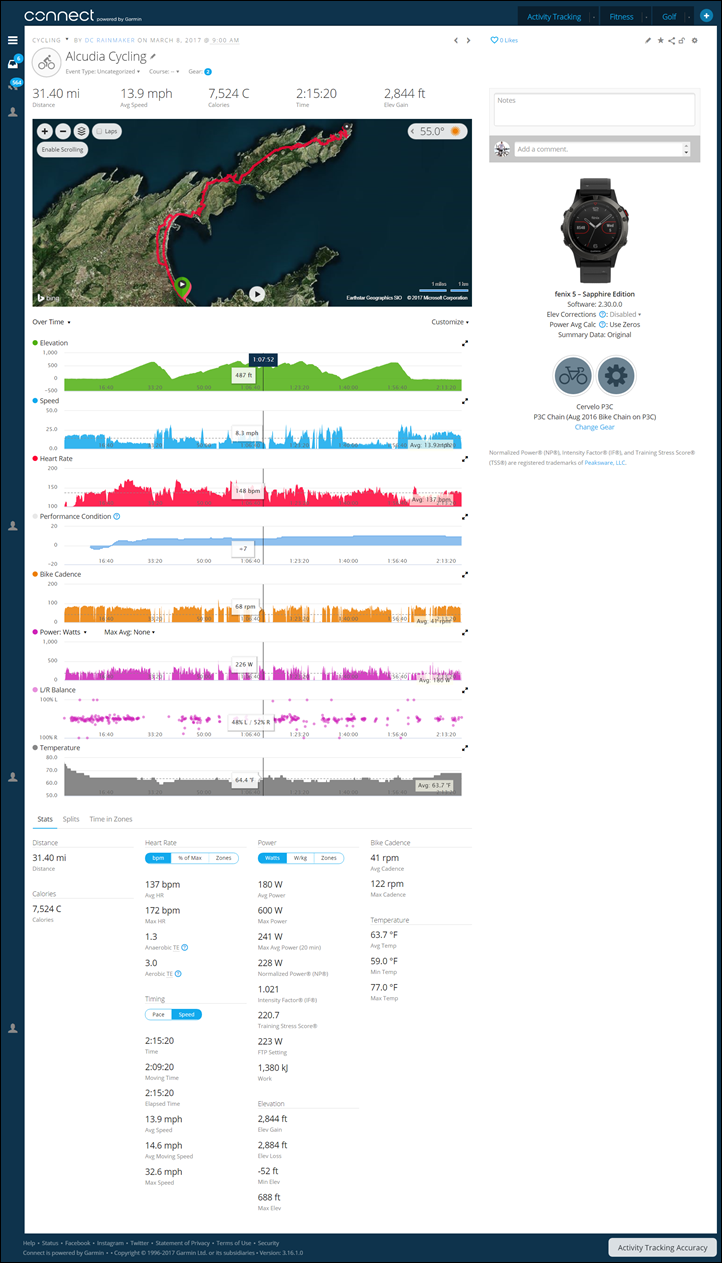Go to the next activity arrow
This screenshot has height=1263, width=722.
[468, 40]
